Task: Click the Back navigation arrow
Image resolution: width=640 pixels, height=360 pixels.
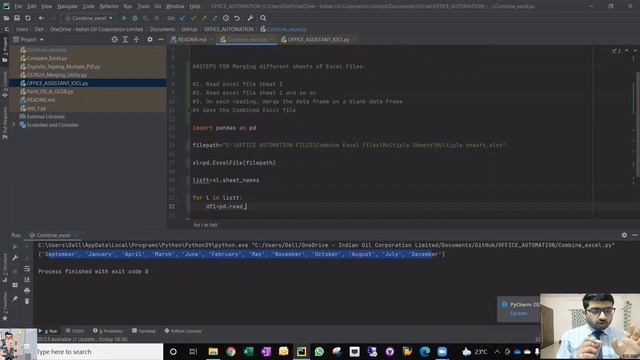Action: pos(41,18)
